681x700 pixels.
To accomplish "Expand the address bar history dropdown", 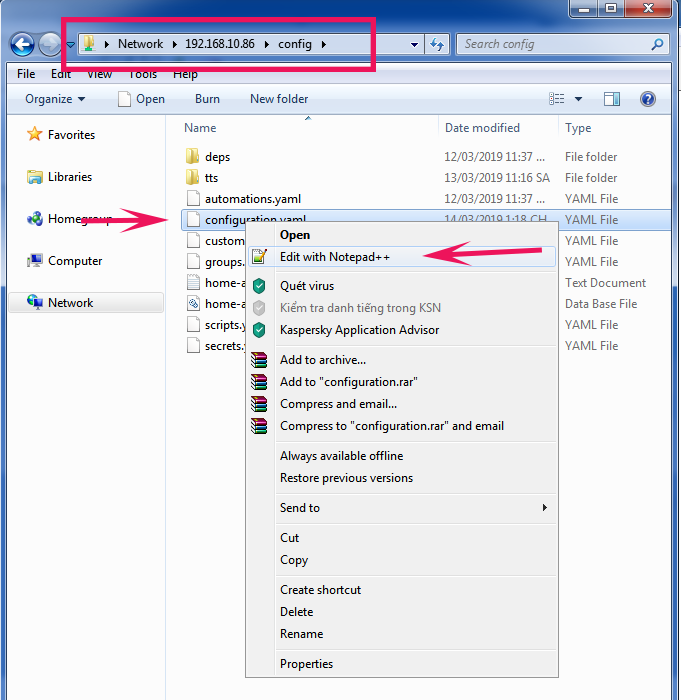I will point(415,45).
